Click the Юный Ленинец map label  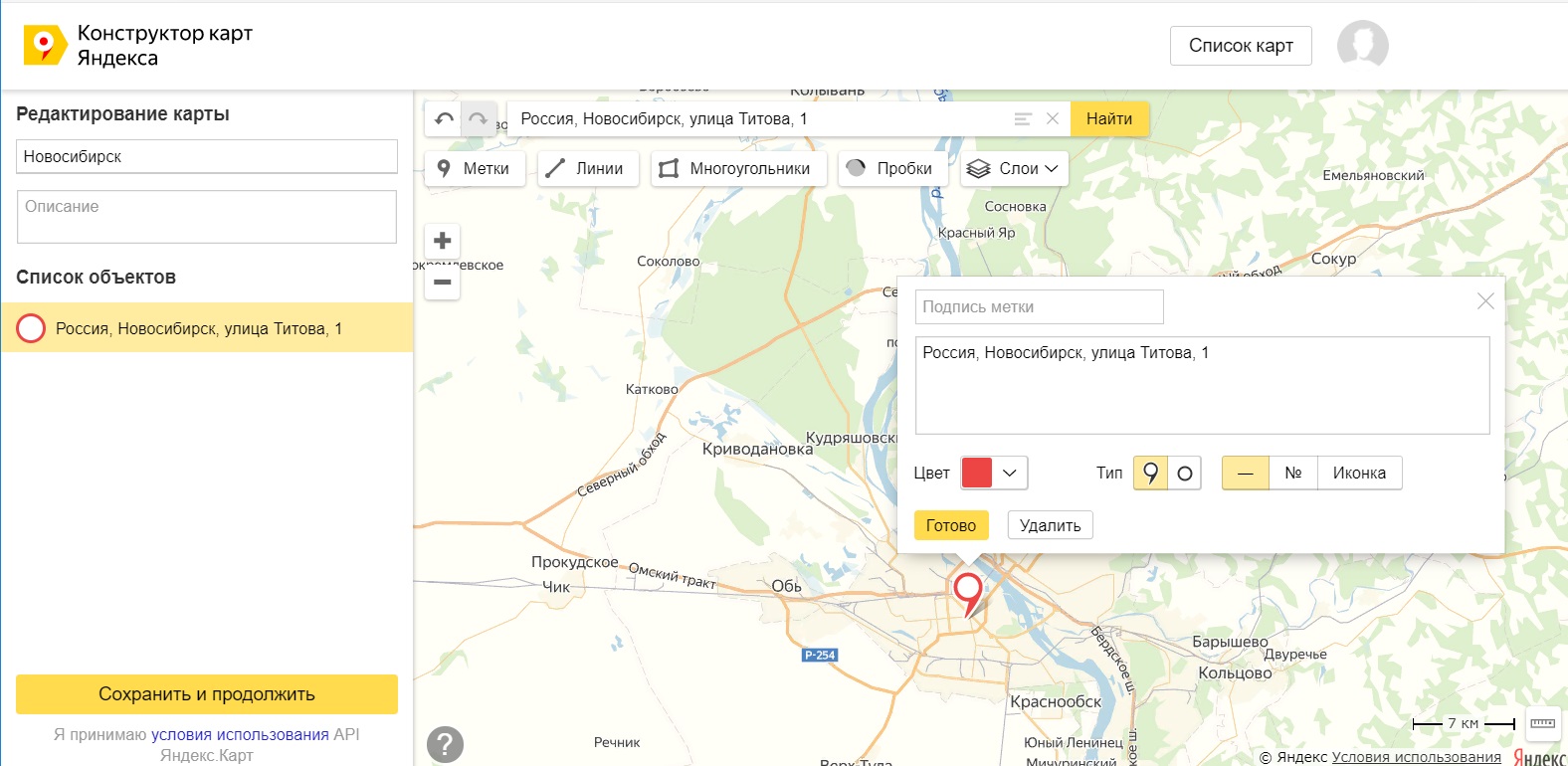1073,742
